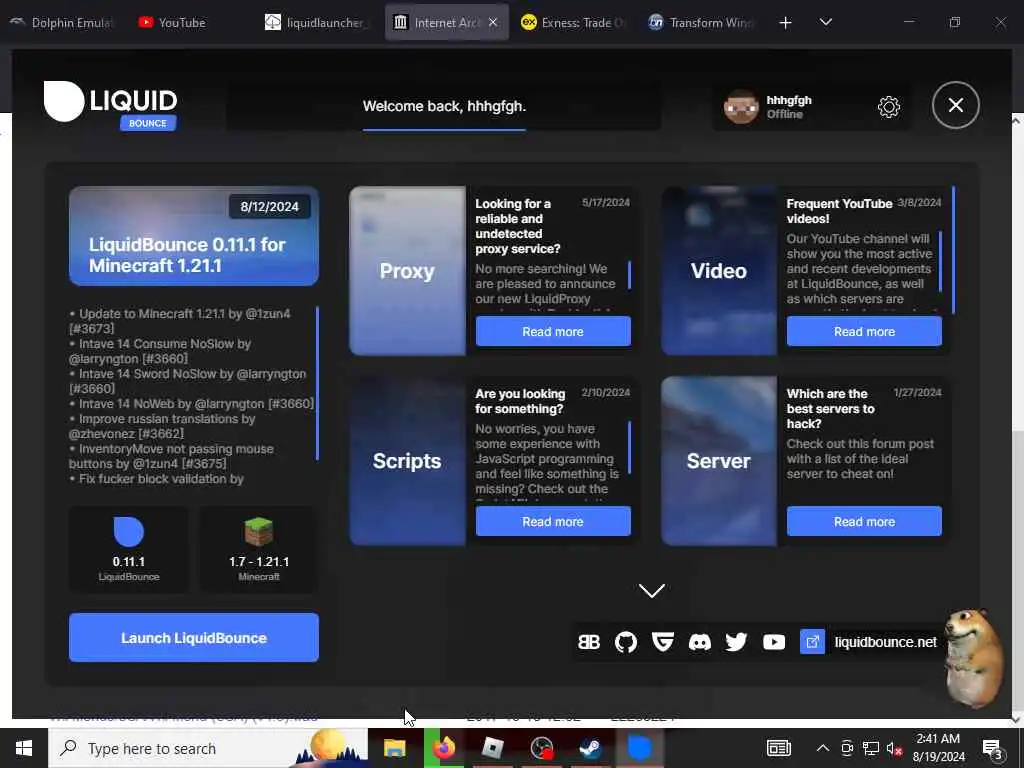
Task: Read more about Scripts
Action: pos(553,521)
